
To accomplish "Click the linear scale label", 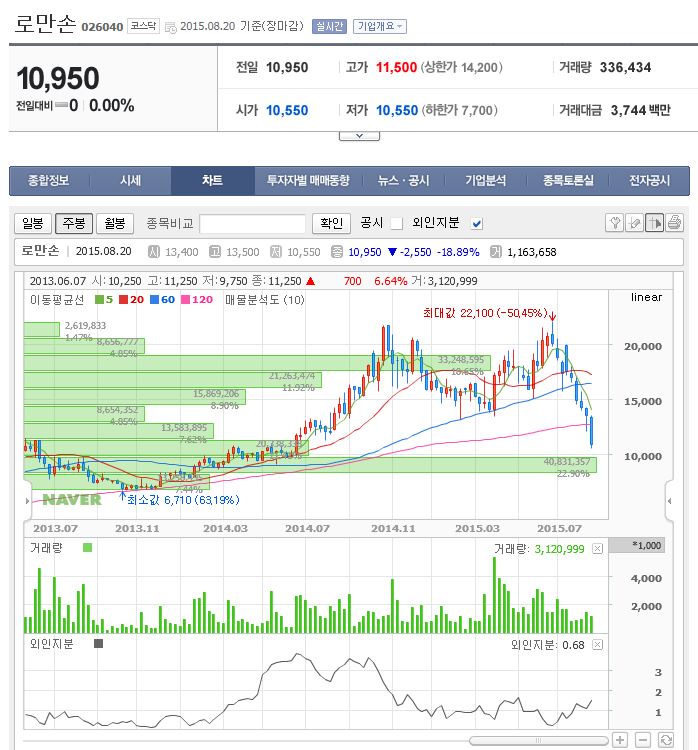I will (x=646, y=297).
